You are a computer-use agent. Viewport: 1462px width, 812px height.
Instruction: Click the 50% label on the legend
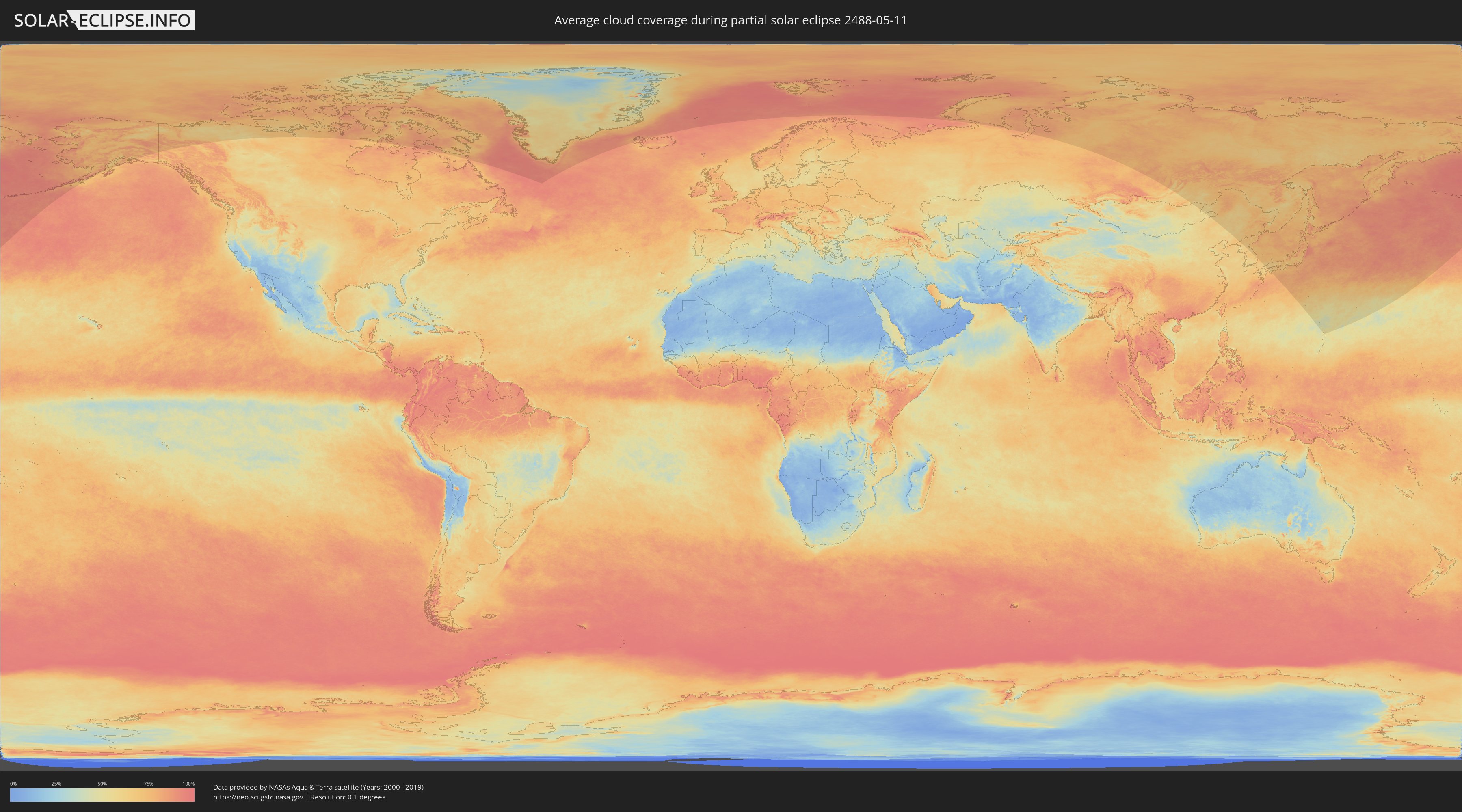102,784
